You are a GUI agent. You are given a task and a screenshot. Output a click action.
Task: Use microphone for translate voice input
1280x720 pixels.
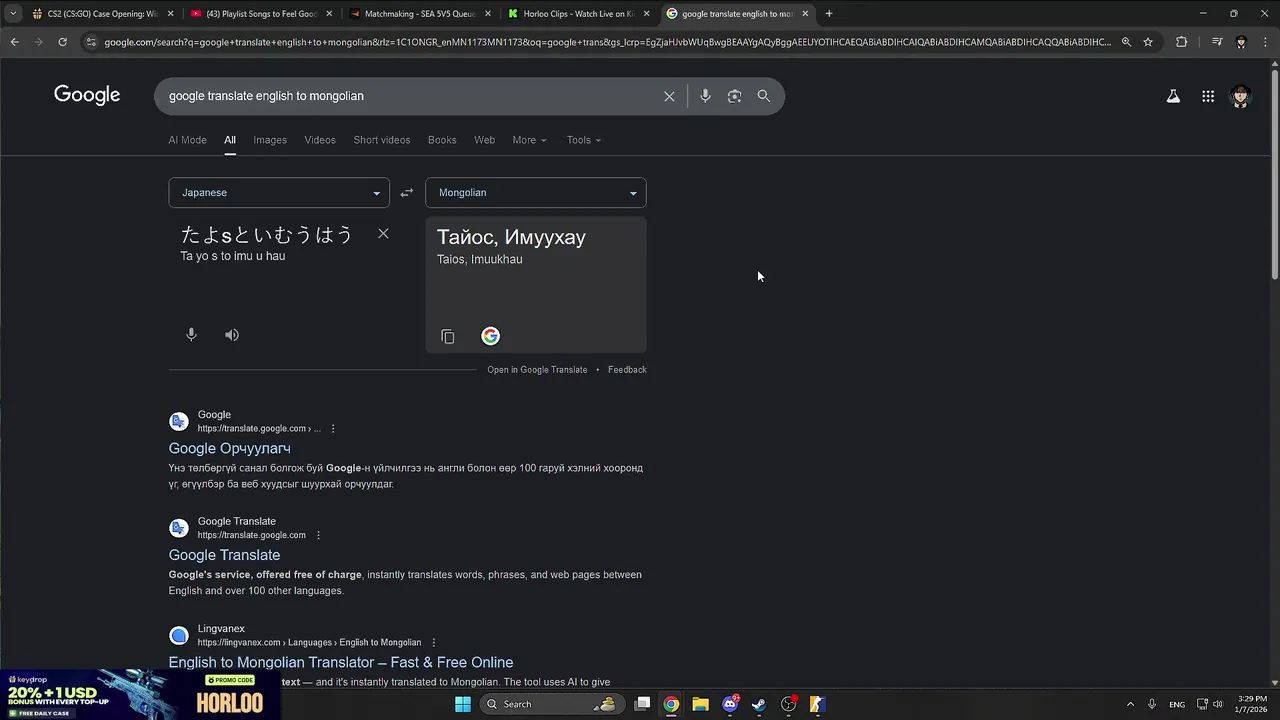pyautogui.click(x=191, y=335)
